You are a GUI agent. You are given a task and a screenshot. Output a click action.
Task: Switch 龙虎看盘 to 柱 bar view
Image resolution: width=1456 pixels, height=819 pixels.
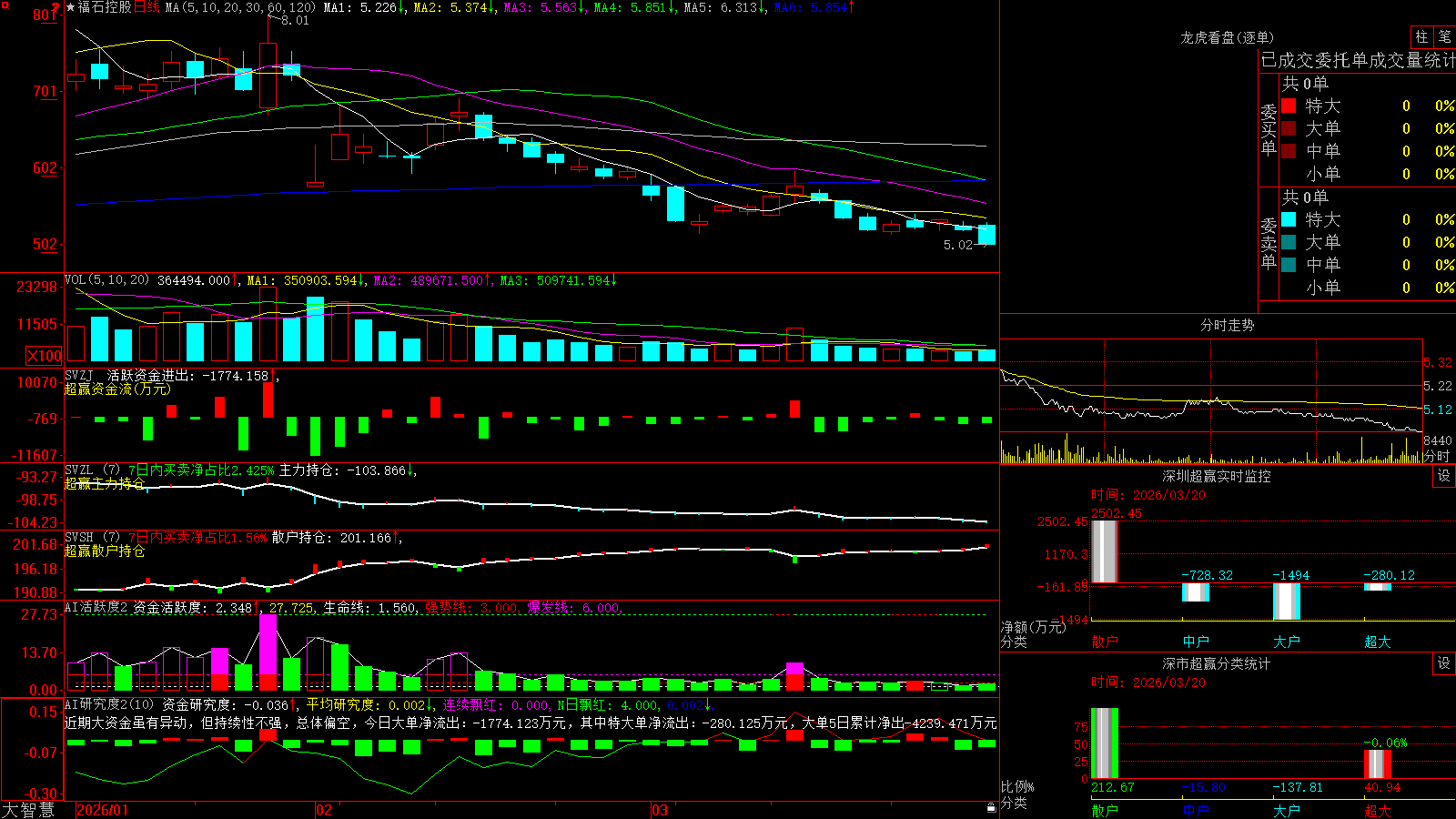click(1421, 36)
